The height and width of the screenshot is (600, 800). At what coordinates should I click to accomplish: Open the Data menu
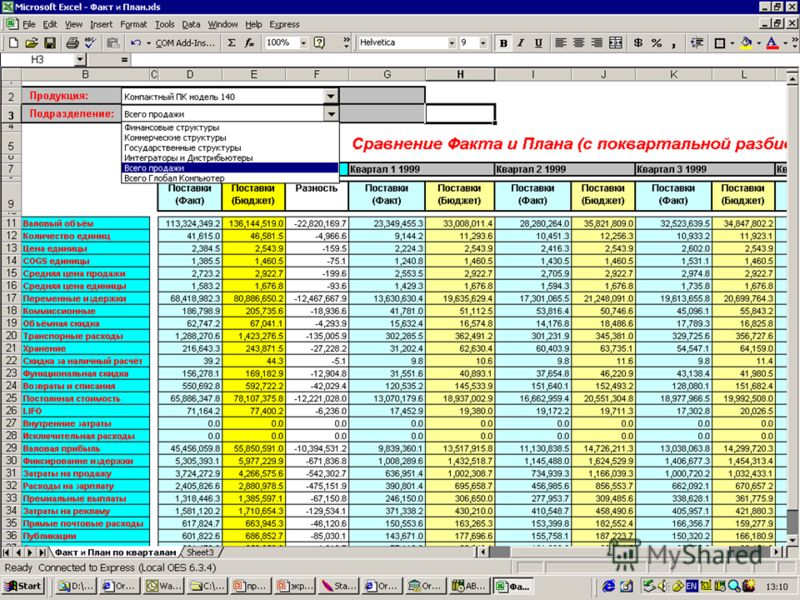[191, 24]
